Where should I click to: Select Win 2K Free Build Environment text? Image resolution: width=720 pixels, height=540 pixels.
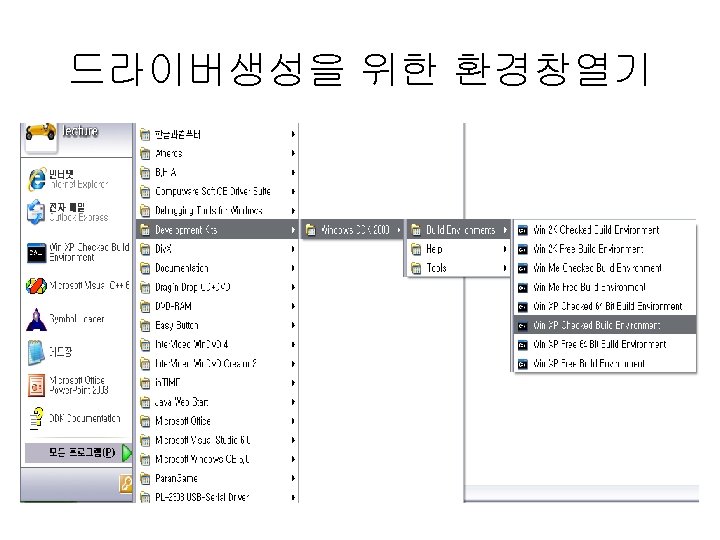coord(588,249)
